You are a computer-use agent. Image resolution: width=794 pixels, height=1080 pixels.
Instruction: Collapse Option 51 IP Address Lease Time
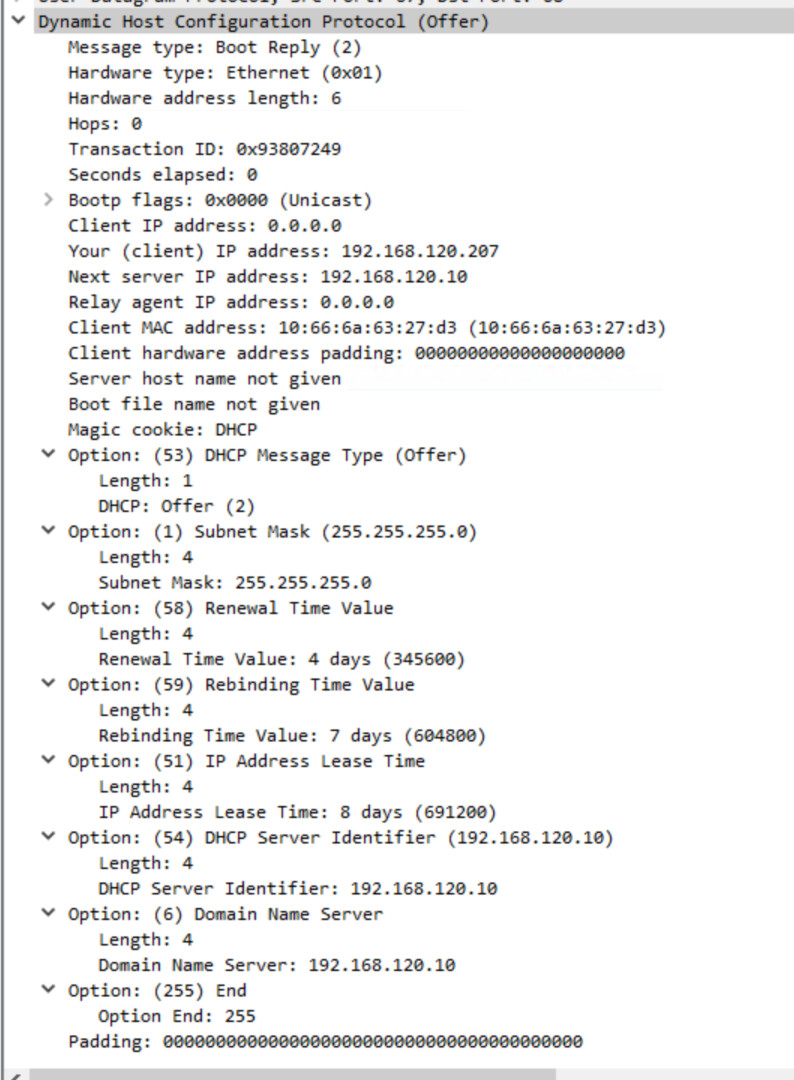(x=48, y=761)
